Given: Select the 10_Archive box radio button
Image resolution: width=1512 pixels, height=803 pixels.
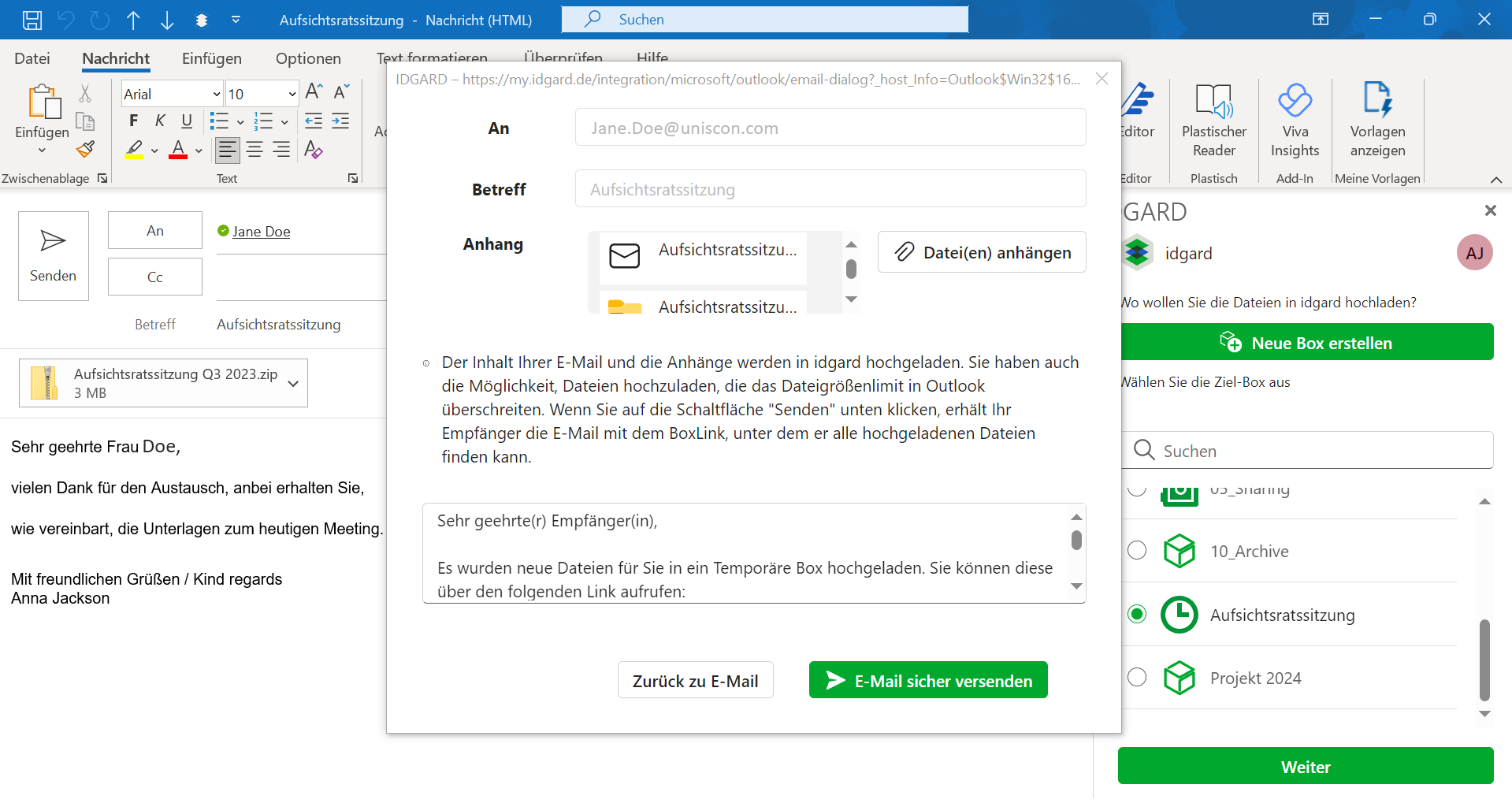Looking at the screenshot, I should point(1137,550).
